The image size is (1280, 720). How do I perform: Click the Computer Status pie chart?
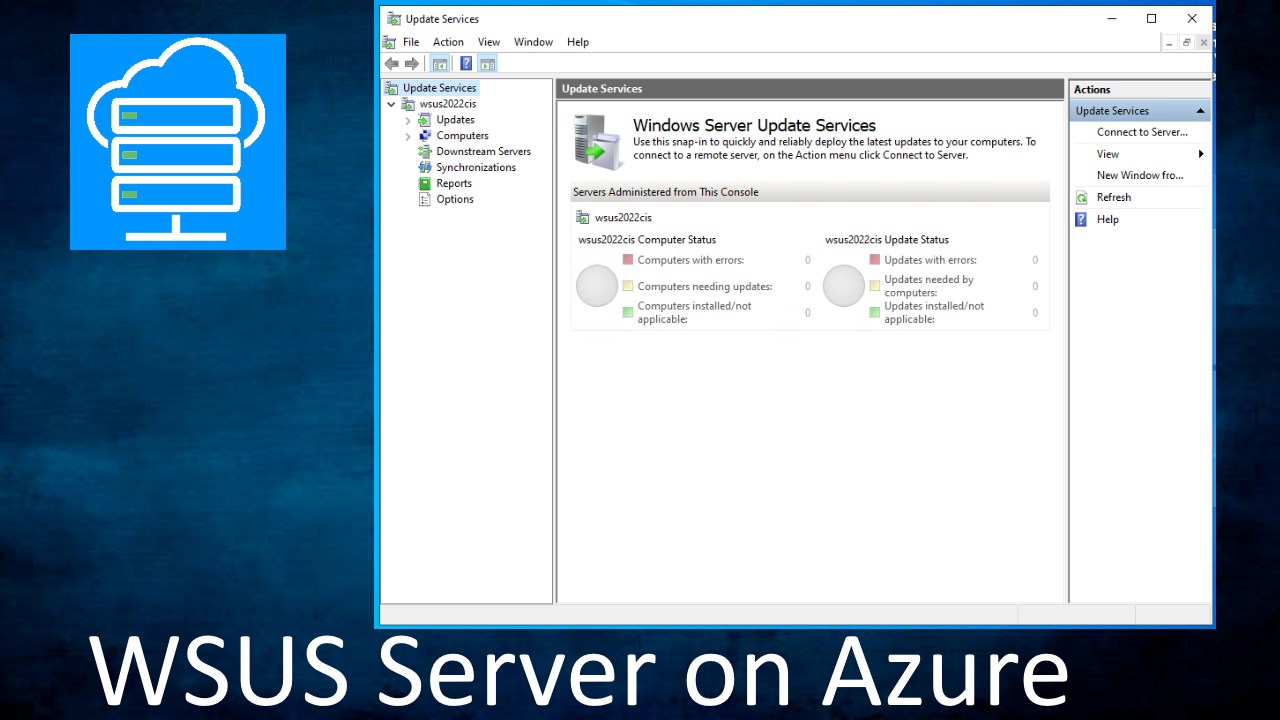tap(597, 286)
